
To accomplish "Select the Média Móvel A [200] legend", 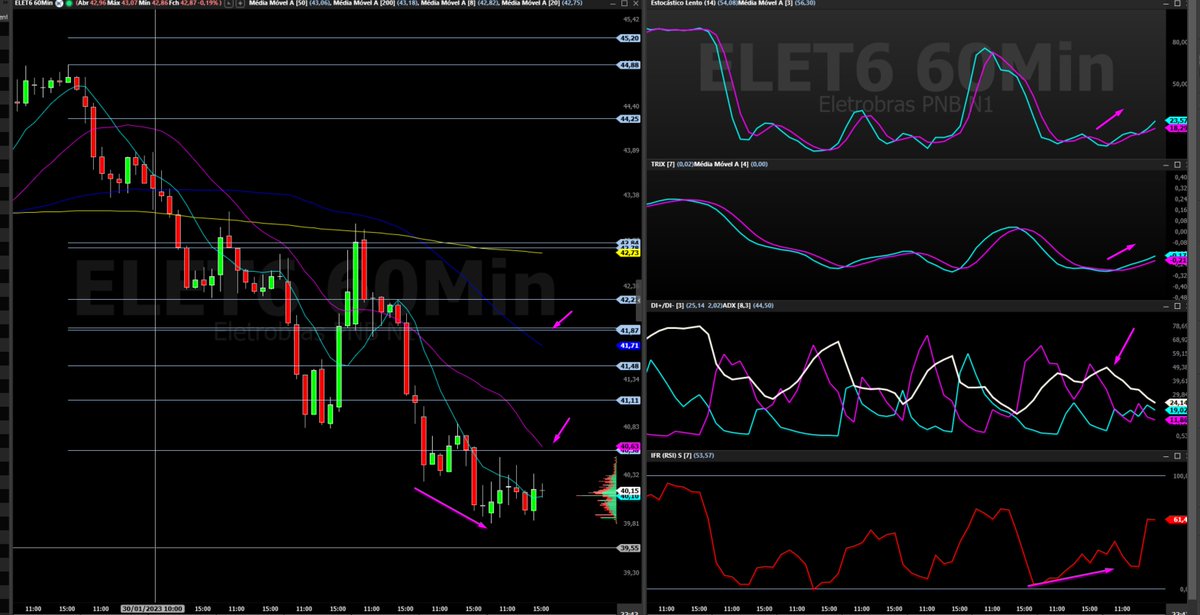I will 364,3.
